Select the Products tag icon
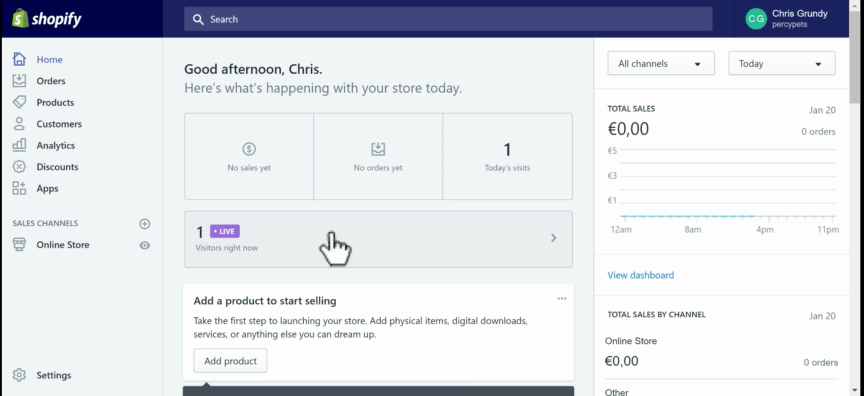The image size is (864, 396). tap(19, 102)
